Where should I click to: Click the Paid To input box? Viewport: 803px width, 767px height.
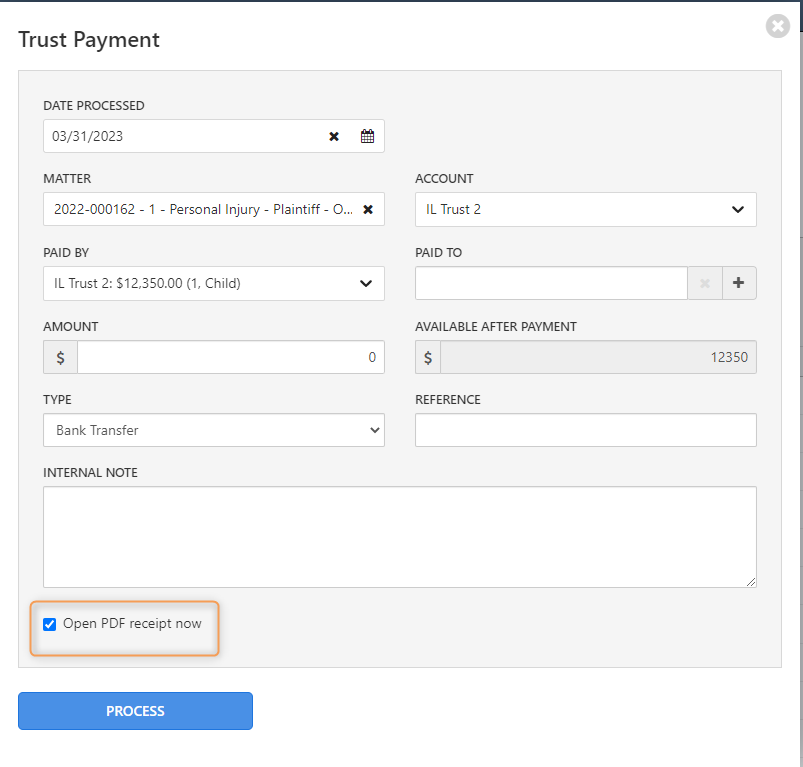550,283
